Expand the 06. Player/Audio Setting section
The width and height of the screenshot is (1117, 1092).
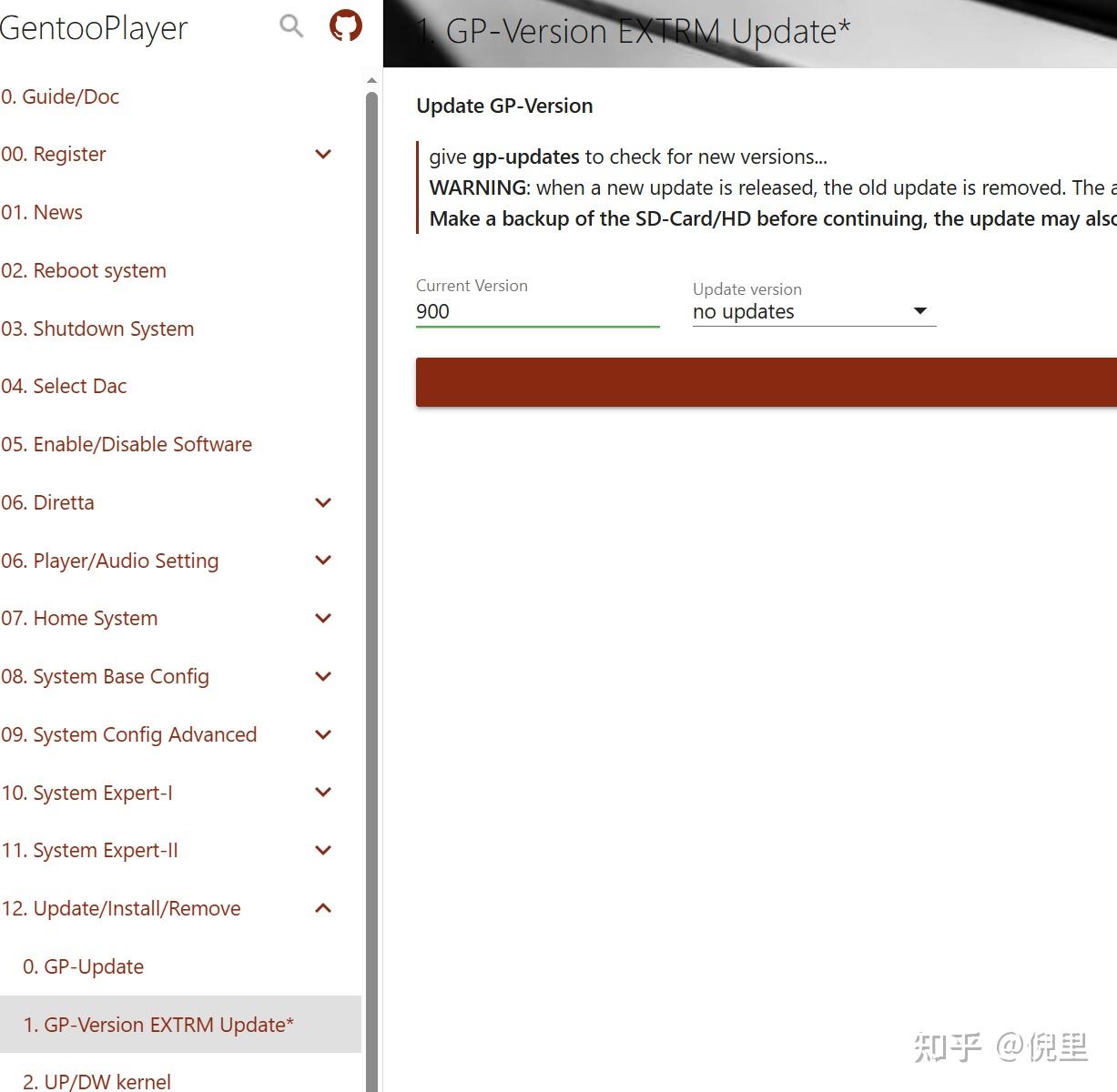[323, 561]
